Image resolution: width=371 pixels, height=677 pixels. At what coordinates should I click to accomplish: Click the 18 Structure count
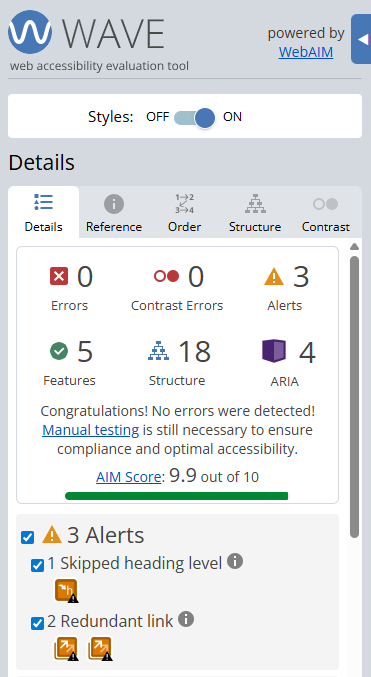tap(194, 351)
